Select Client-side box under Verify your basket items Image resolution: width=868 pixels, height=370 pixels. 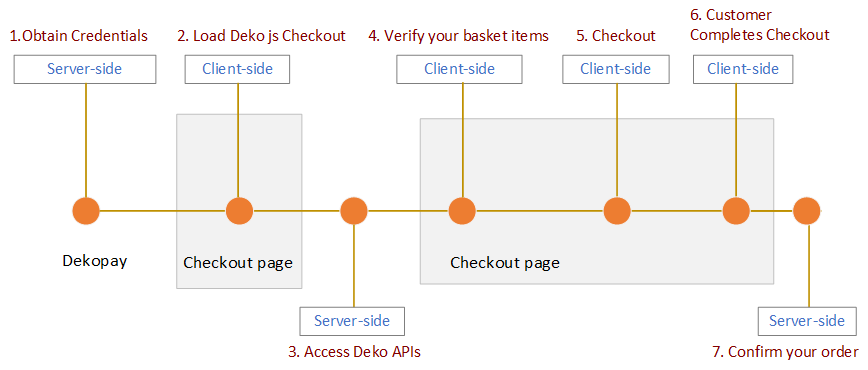[459, 69]
